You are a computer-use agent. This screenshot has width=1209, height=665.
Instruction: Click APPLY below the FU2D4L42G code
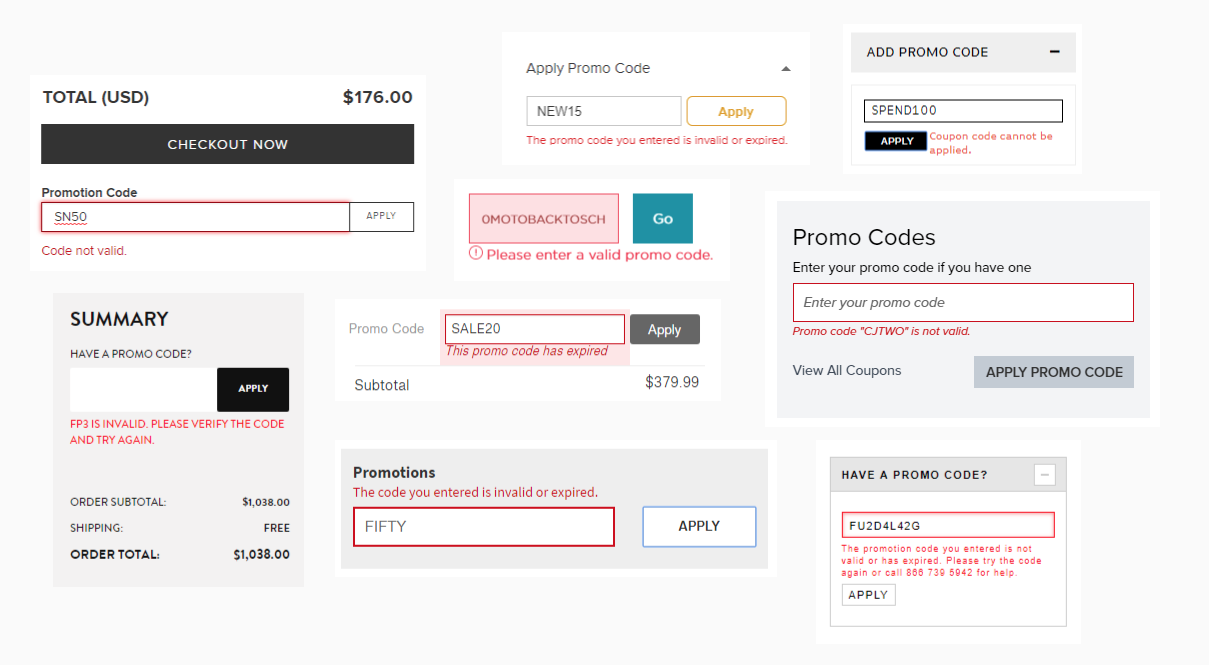(867, 594)
